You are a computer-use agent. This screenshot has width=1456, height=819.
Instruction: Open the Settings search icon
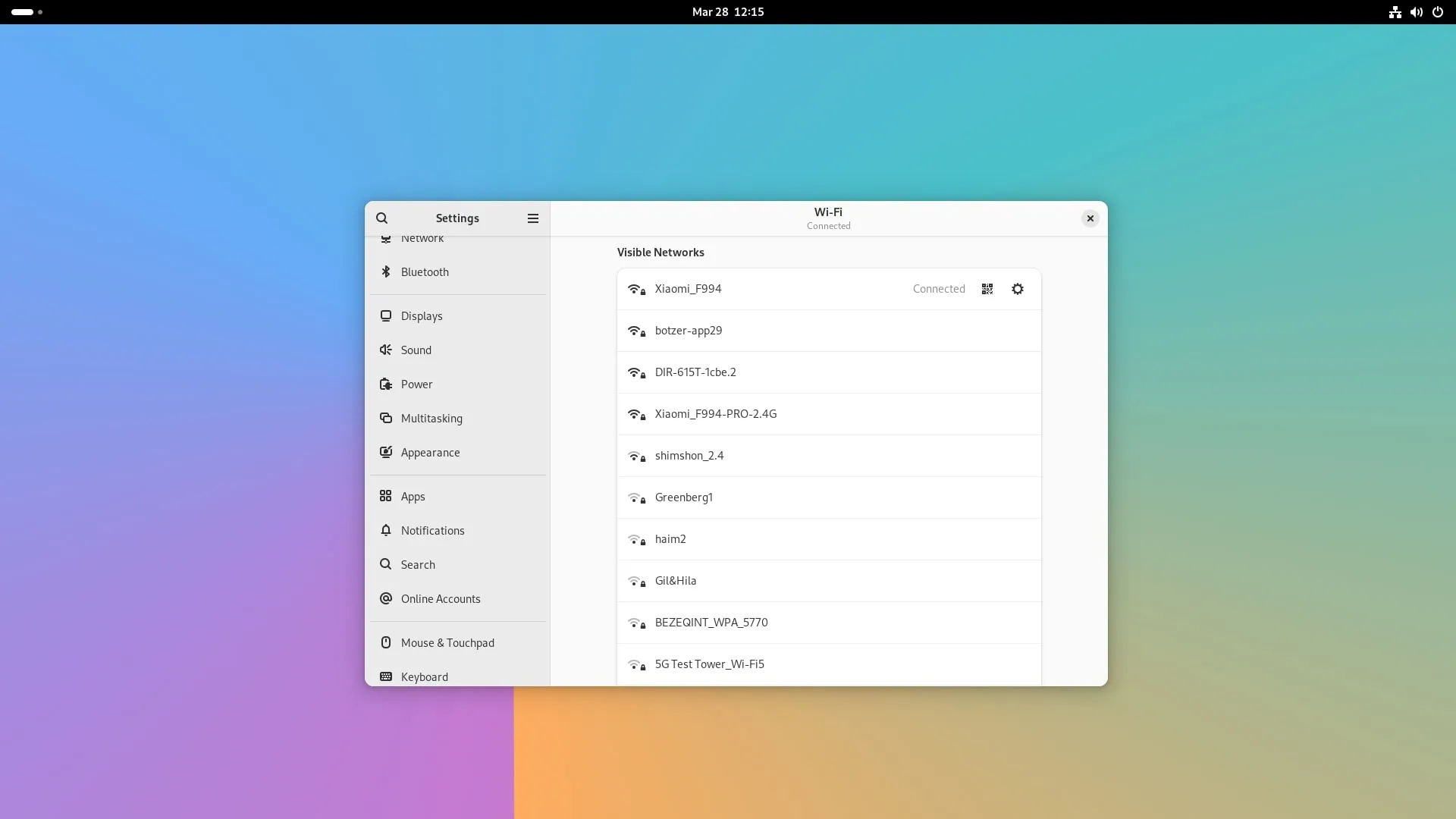(382, 218)
